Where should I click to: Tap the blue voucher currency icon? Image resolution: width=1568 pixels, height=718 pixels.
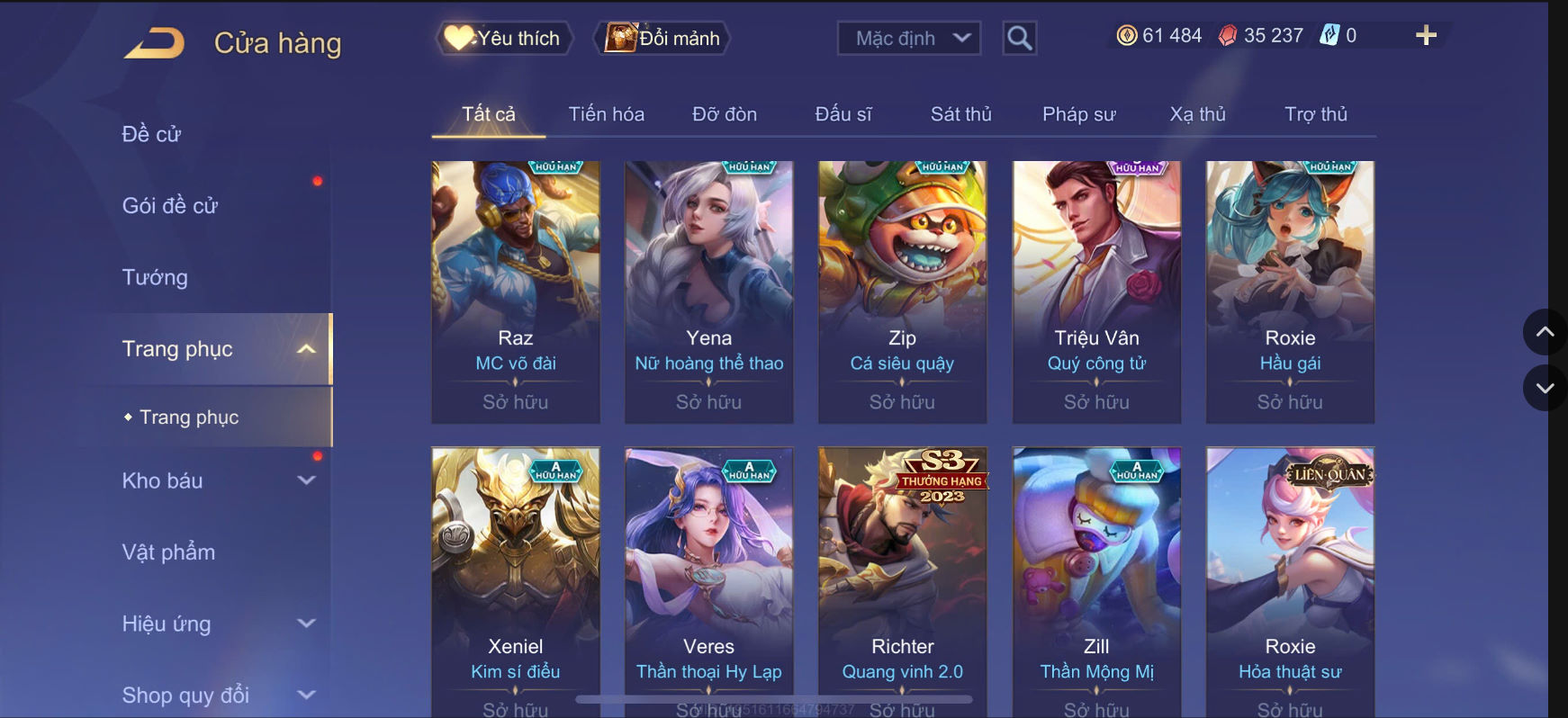[1329, 35]
